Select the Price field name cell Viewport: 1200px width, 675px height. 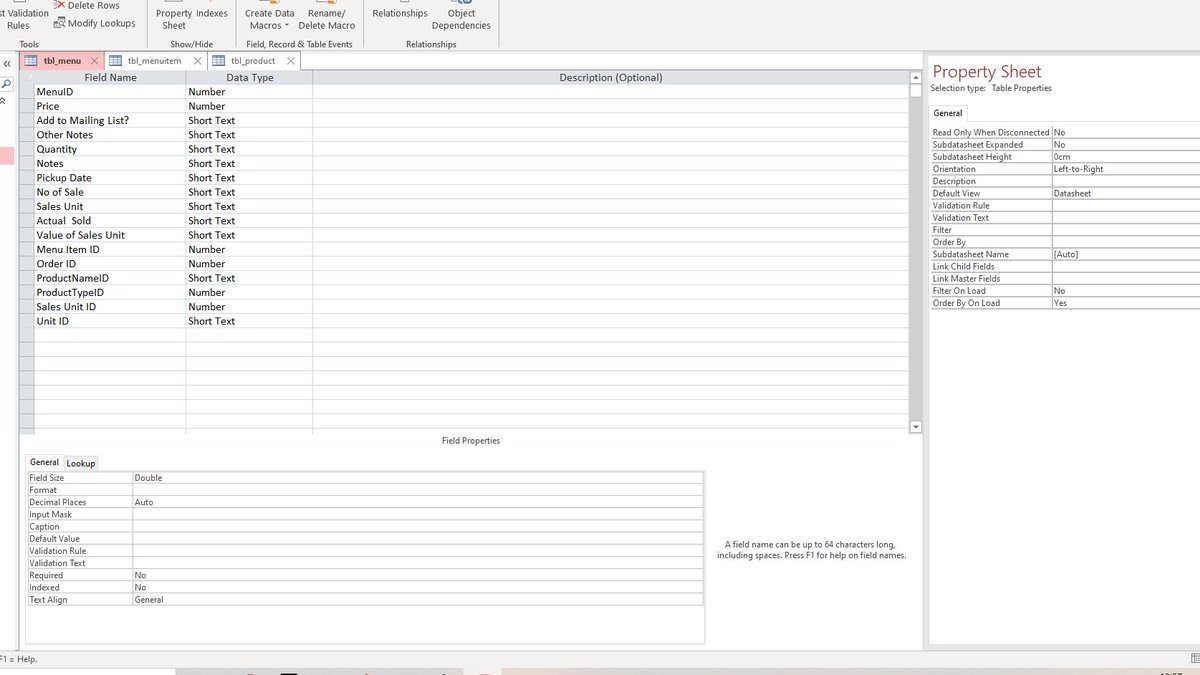(x=110, y=106)
